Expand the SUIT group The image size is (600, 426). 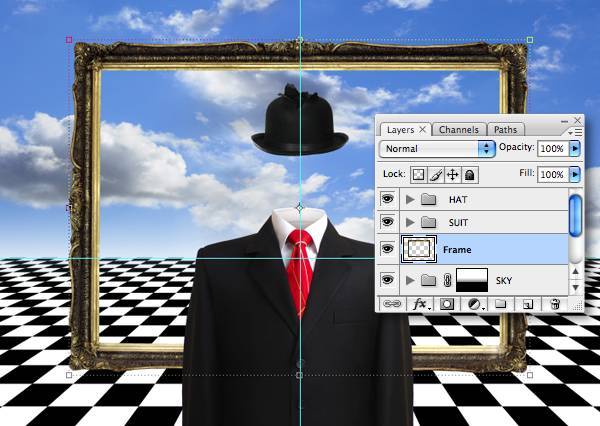coord(410,222)
